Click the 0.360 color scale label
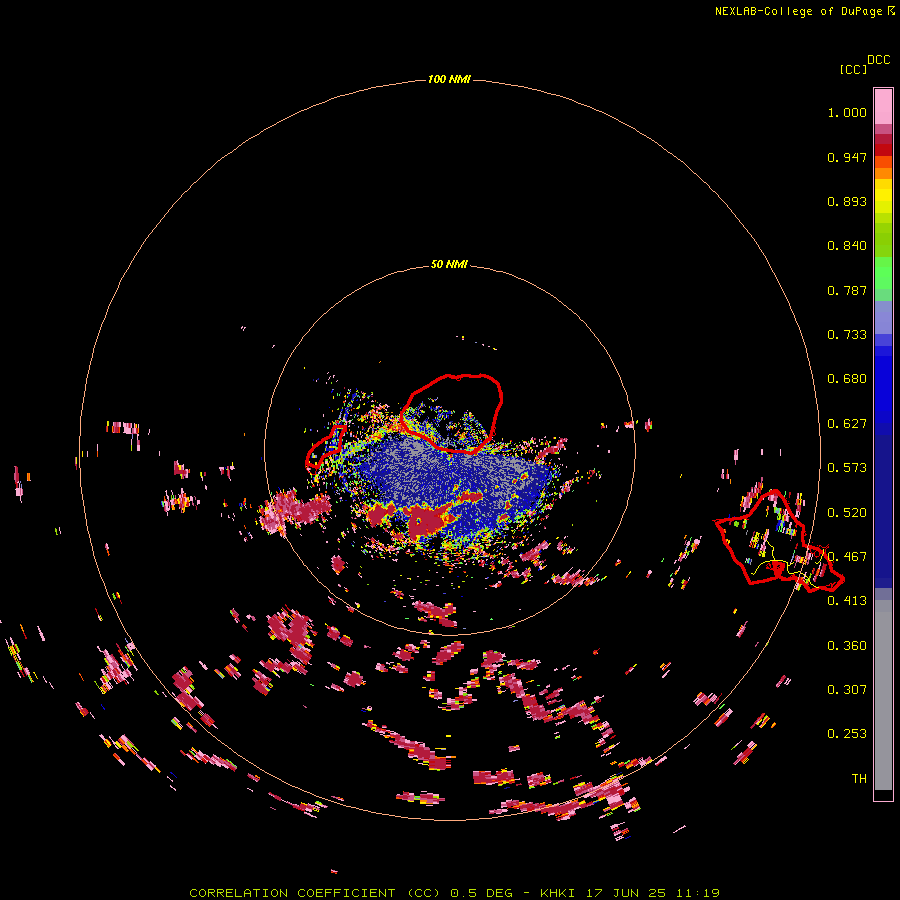The width and height of the screenshot is (900, 900). tap(847, 646)
